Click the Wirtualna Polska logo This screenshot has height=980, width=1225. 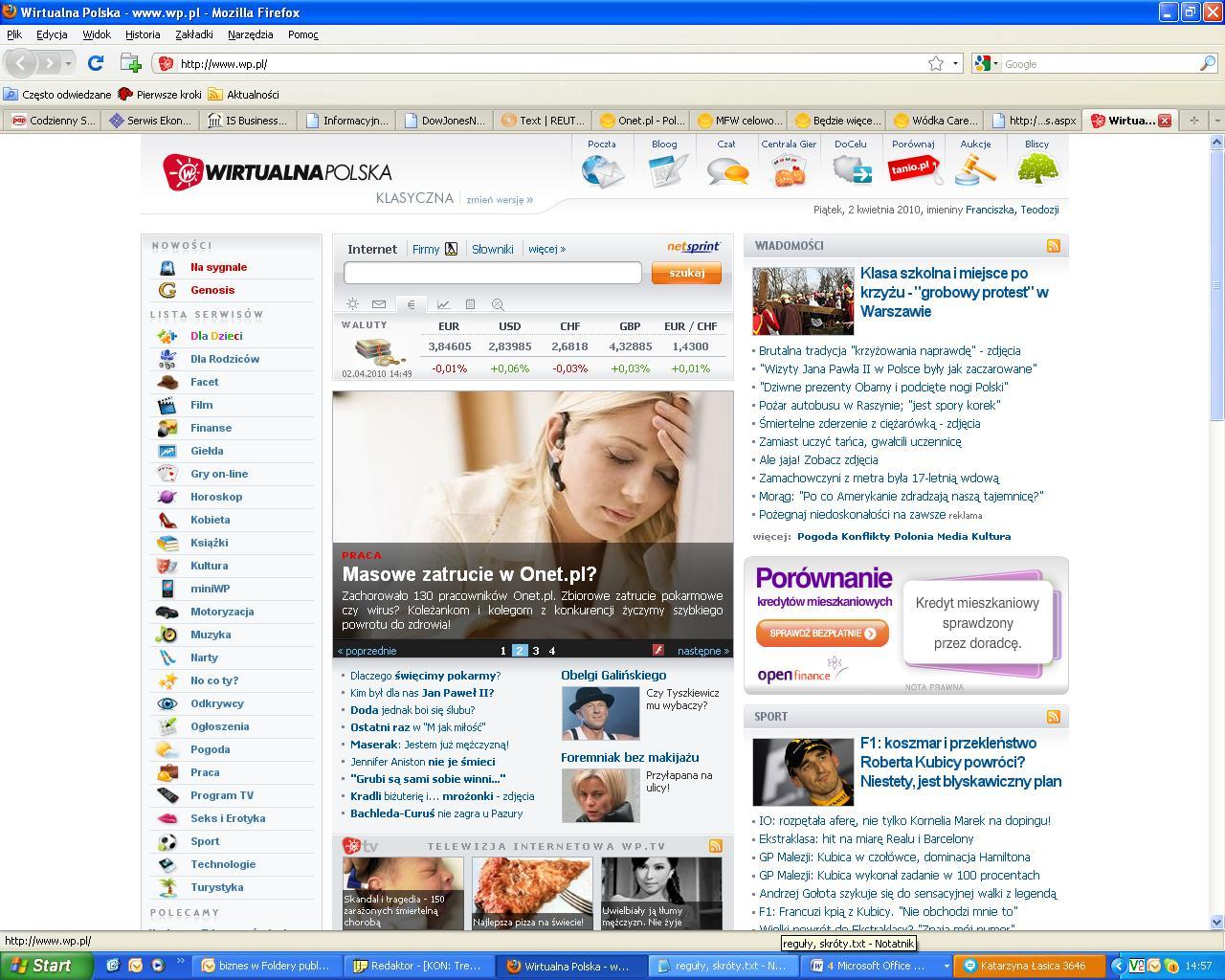pos(278,172)
